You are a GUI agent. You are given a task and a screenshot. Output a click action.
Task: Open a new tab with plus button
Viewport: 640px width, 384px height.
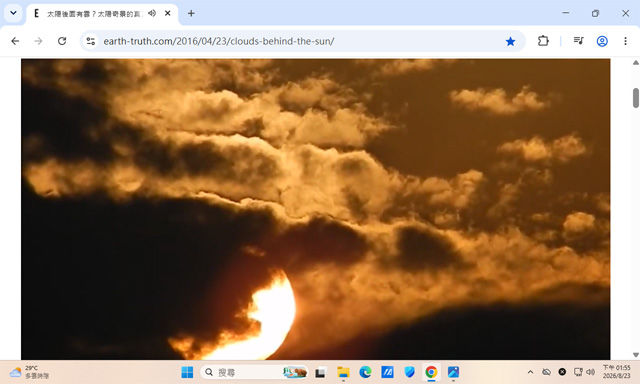(x=191, y=13)
